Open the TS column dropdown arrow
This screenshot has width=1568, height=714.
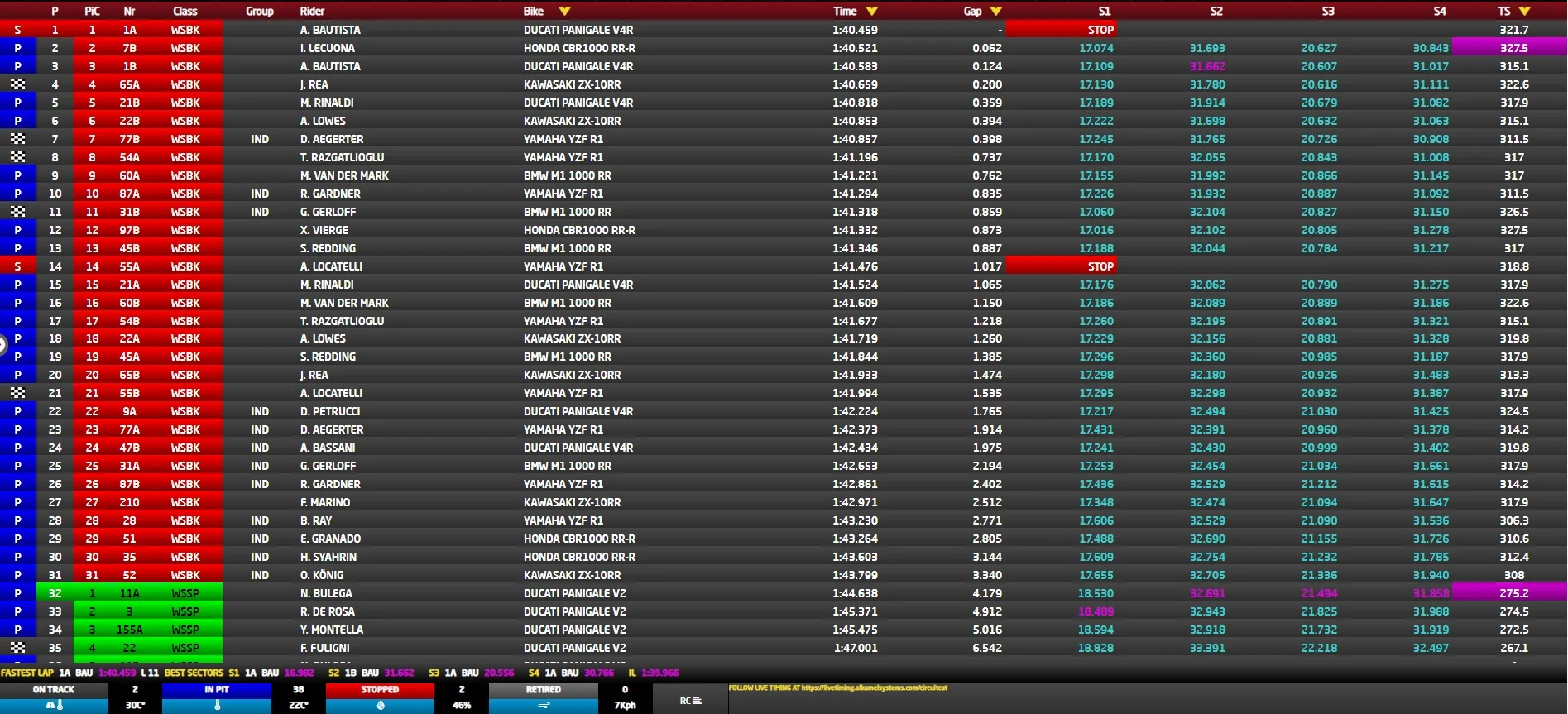[1524, 11]
